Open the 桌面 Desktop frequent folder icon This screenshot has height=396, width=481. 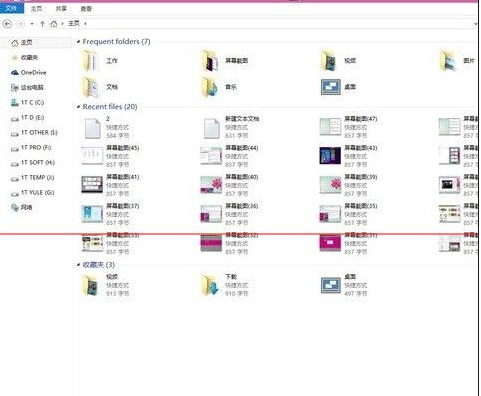(x=331, y=87)
